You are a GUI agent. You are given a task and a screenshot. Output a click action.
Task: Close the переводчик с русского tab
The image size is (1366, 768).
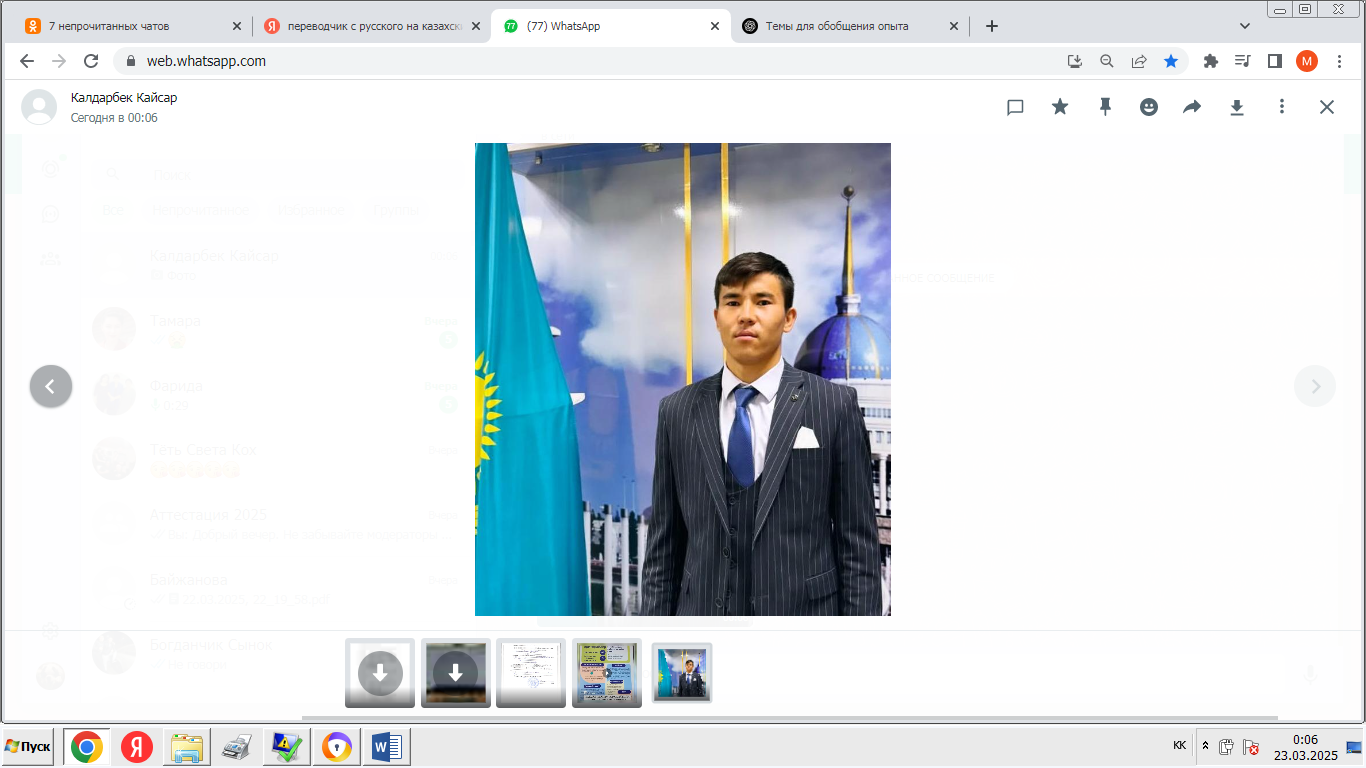[476, 26]
